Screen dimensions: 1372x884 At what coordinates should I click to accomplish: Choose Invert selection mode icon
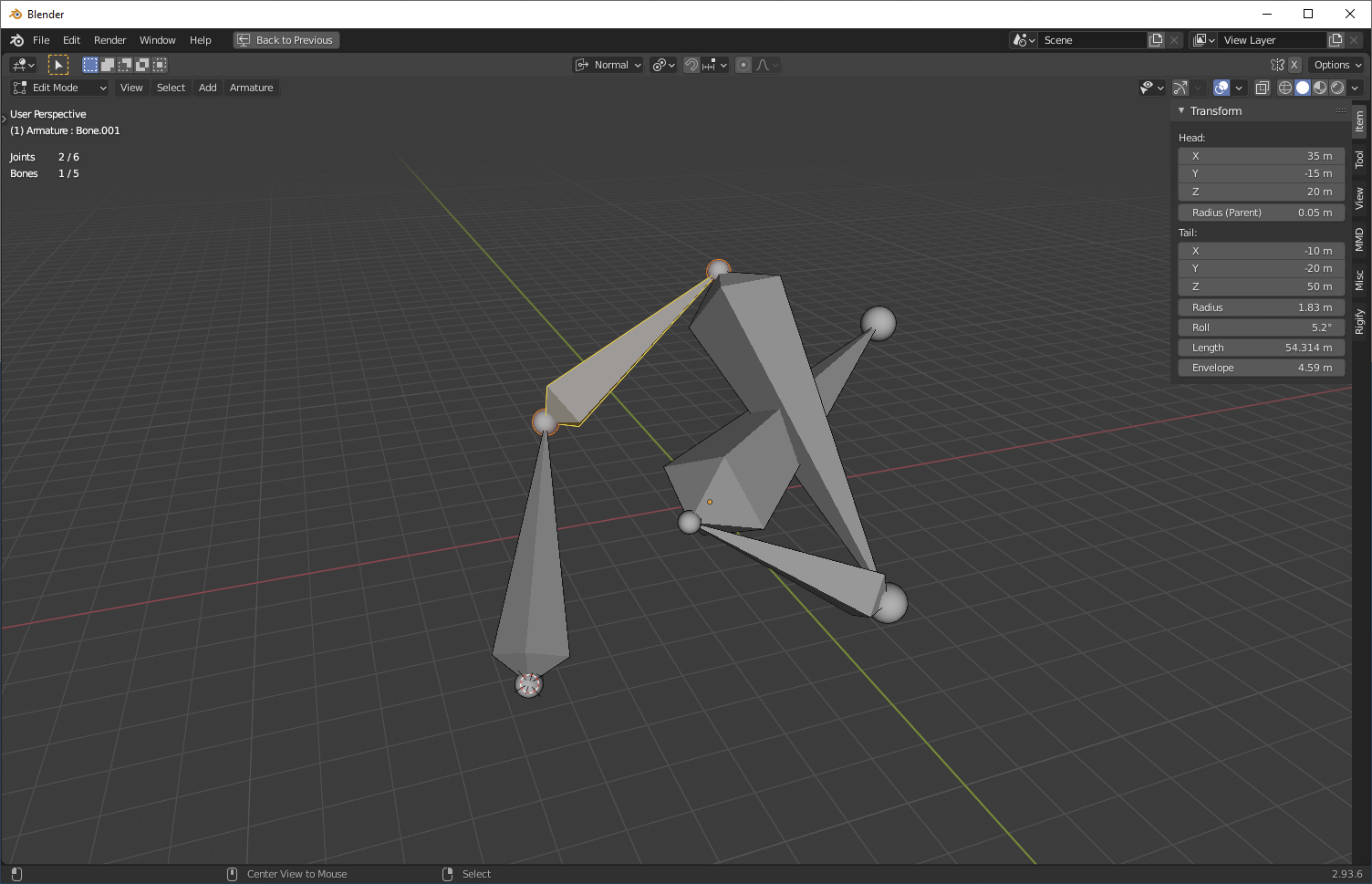click(142, 65)
